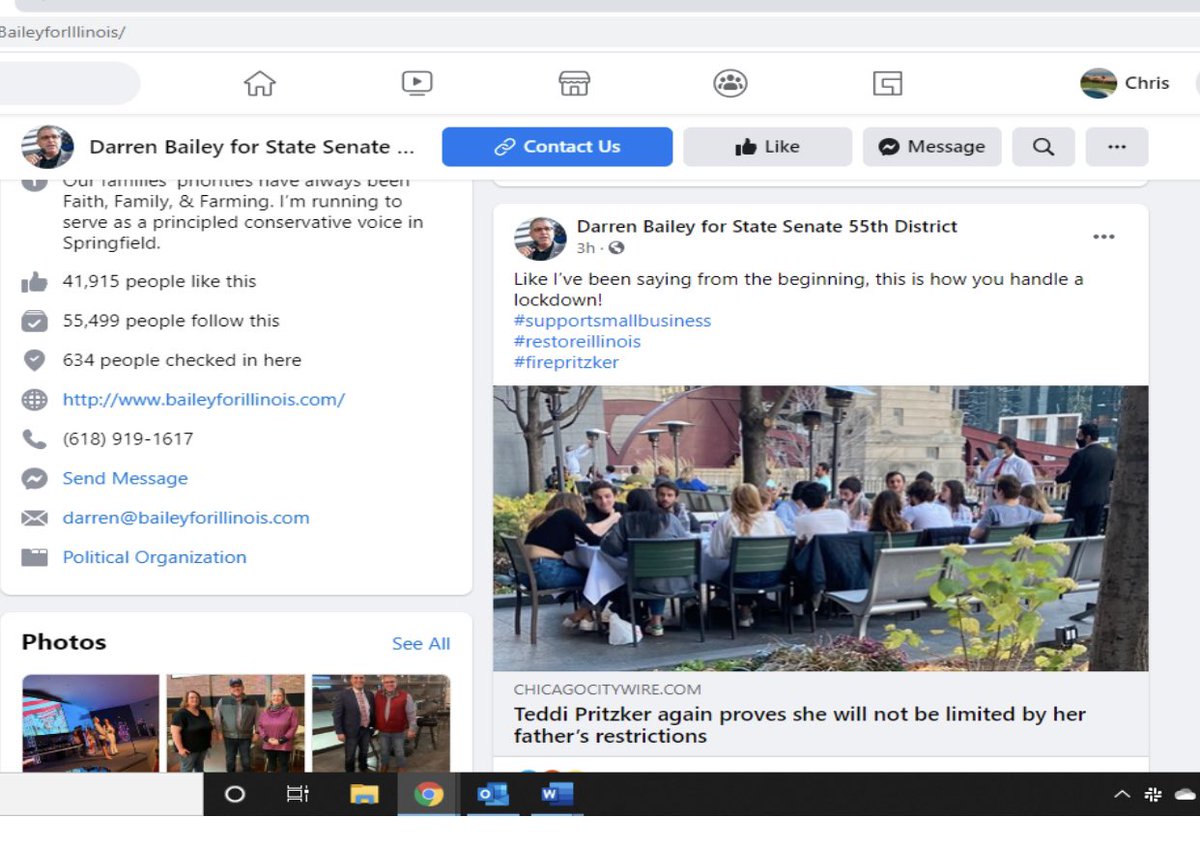Go to Facebook Home icon
This screenshot has height=845, width=1200.
click(260, 83)
